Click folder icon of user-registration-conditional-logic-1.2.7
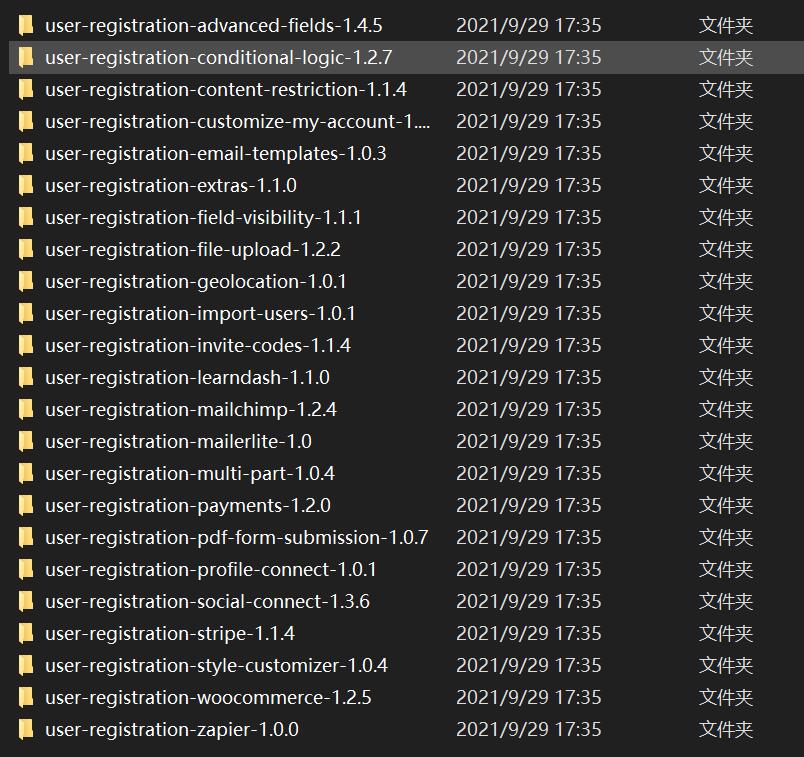 point(26,57)
